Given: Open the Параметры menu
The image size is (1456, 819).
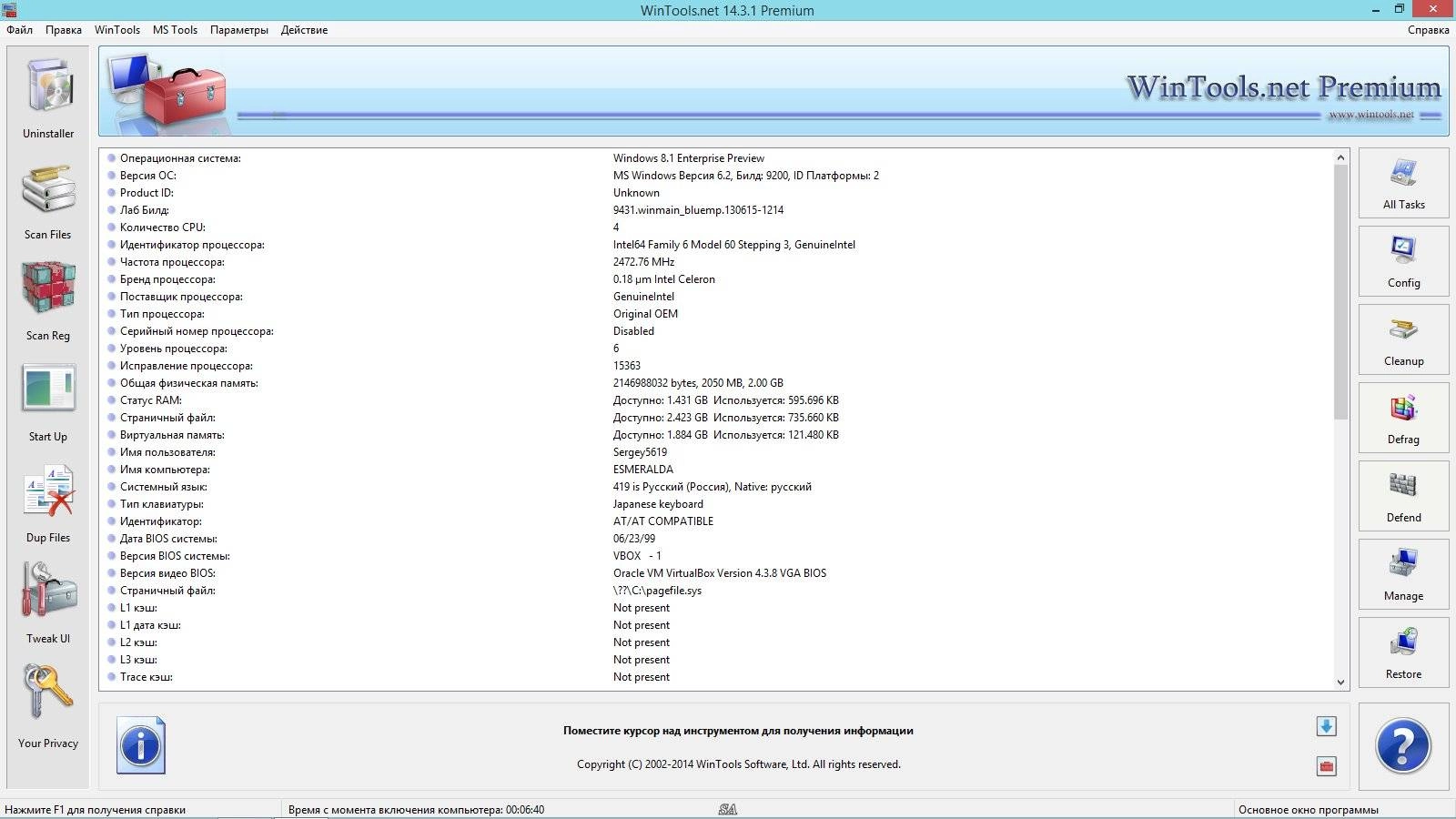Looking at the screenshot, I should 239,30.
